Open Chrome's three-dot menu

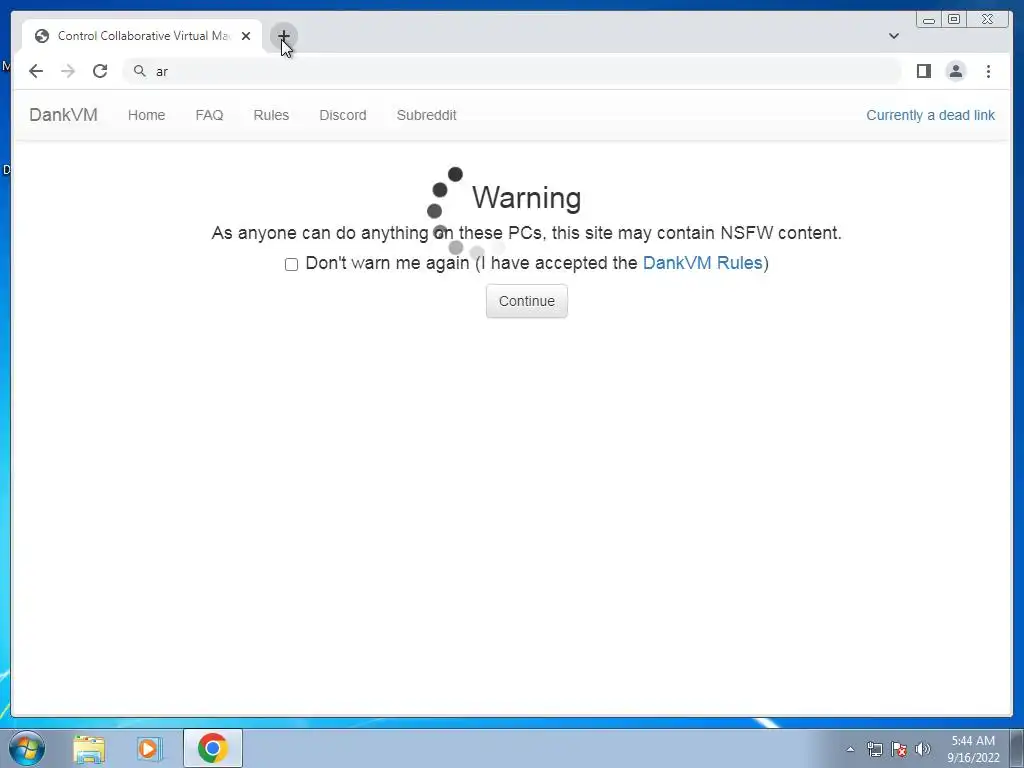(x=988, y=71)
